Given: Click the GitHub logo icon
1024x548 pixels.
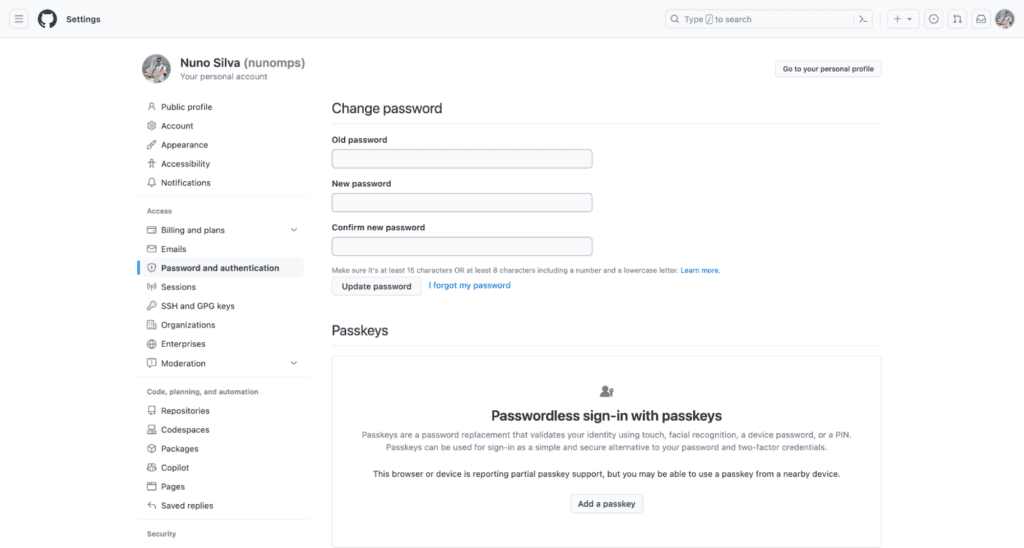Looking at the screenshot, I should pyautogui.click(x=47, y=19).
